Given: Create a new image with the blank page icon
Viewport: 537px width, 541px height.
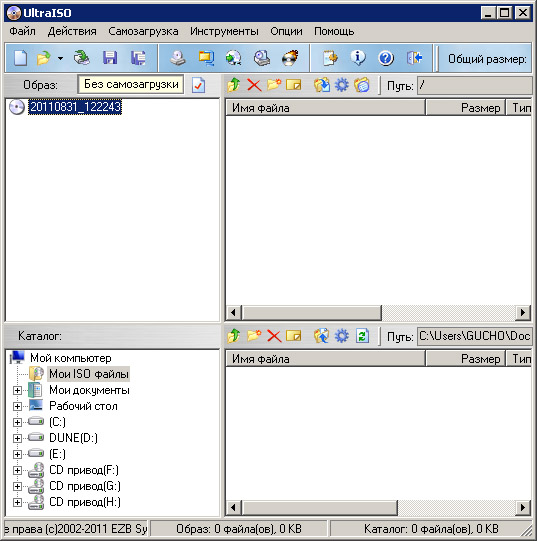Looking at the screenshot, I should point(20,58).
